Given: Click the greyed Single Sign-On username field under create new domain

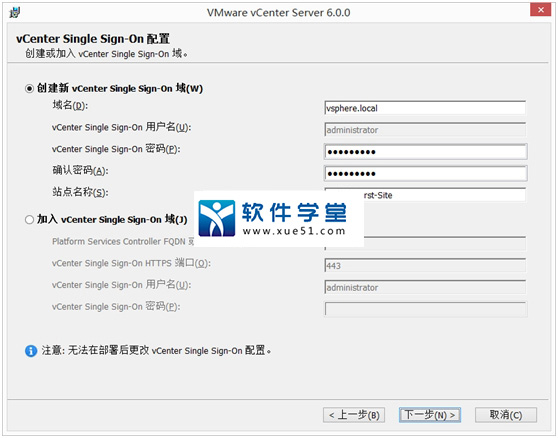Looking at the screenshot, I should 425,130.
